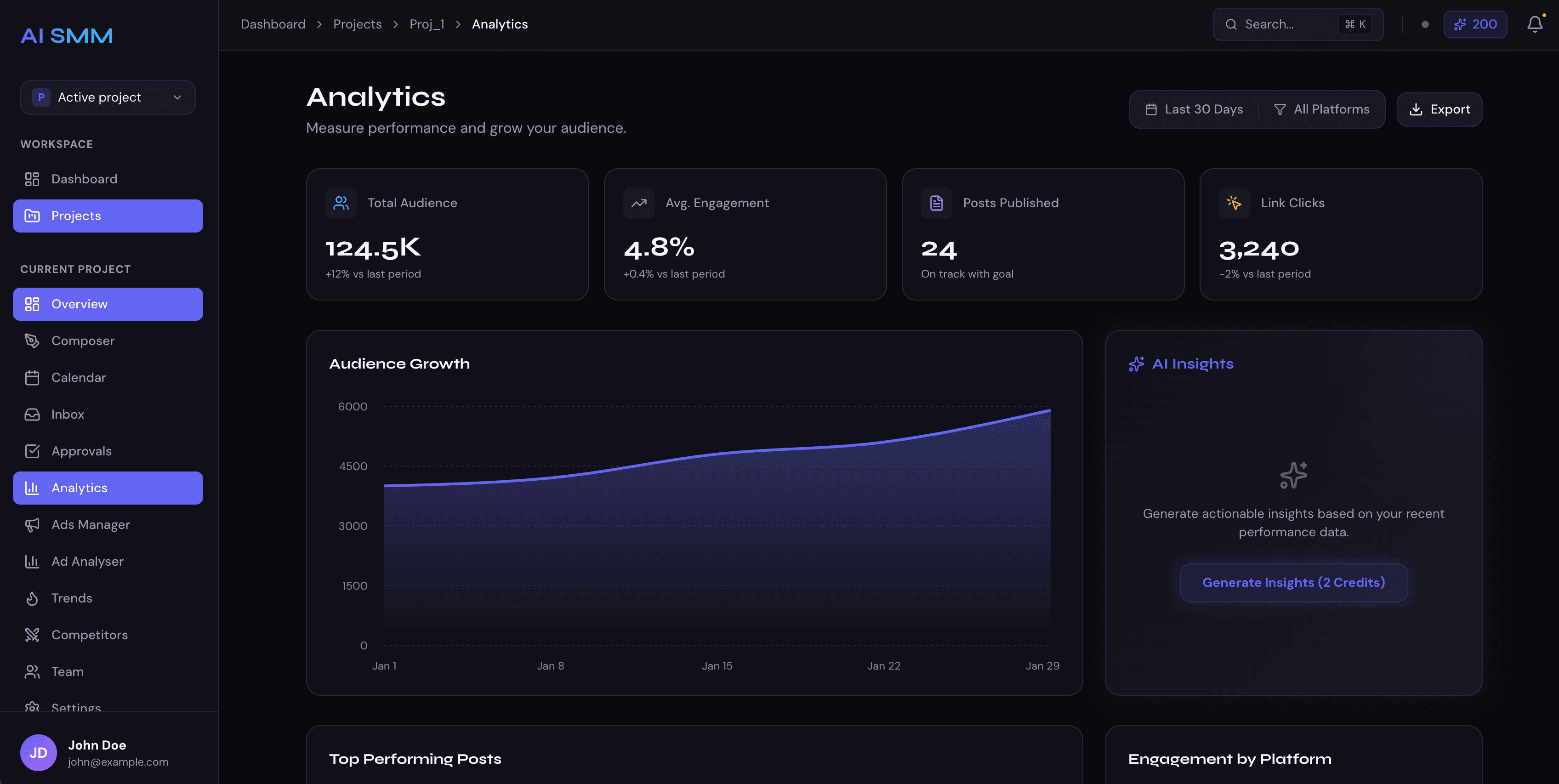
Task: Click the Export button
Action: click(1439, 109)
